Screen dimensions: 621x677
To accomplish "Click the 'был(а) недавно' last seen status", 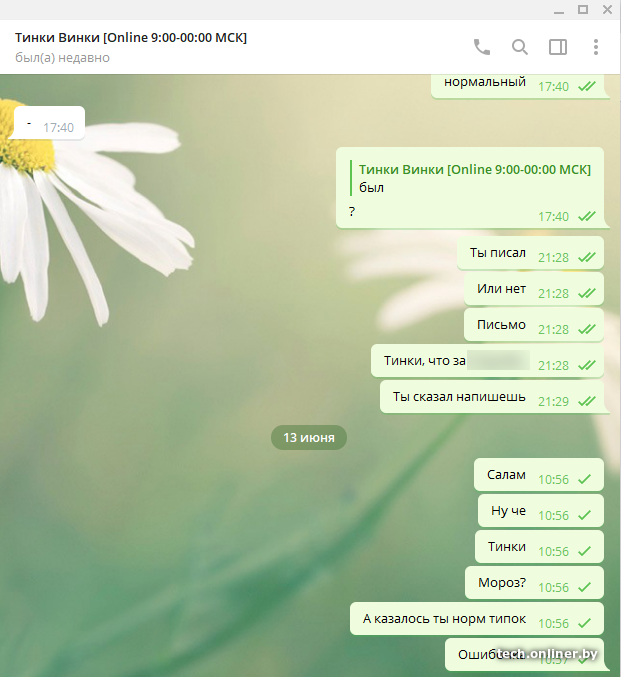I will coord(62,58).
